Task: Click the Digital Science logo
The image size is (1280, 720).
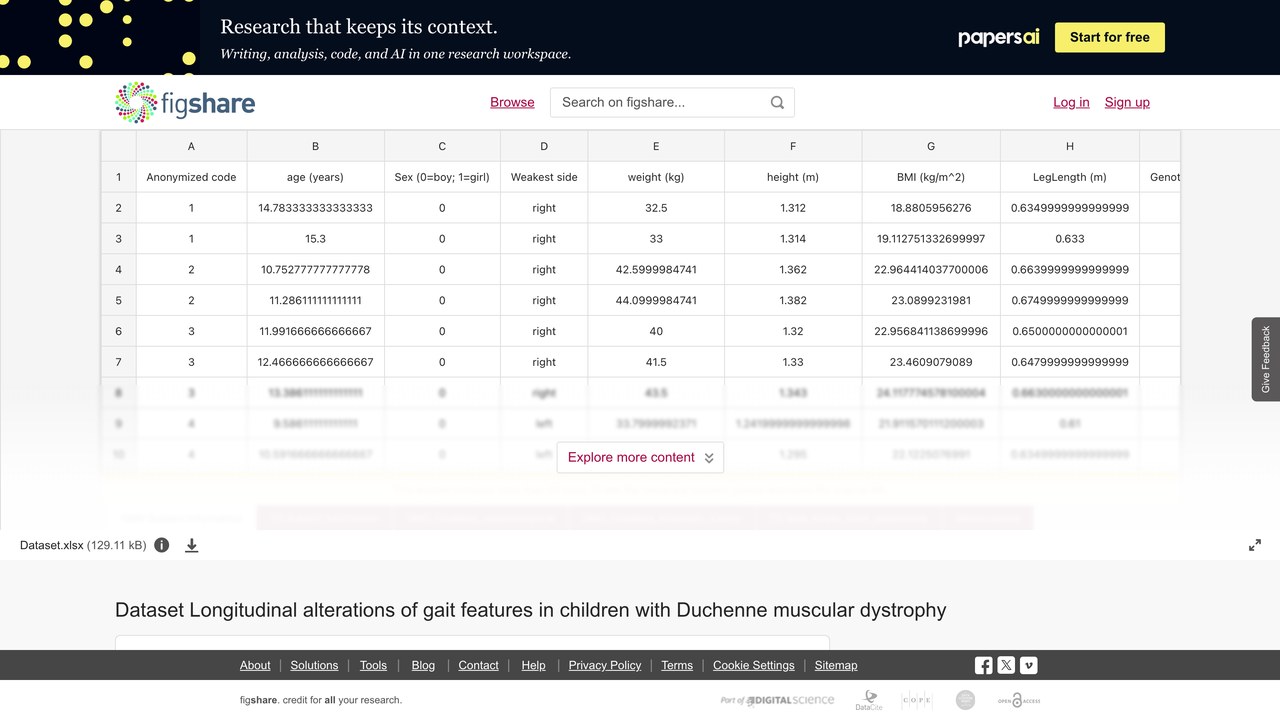Action: point(777,700)
